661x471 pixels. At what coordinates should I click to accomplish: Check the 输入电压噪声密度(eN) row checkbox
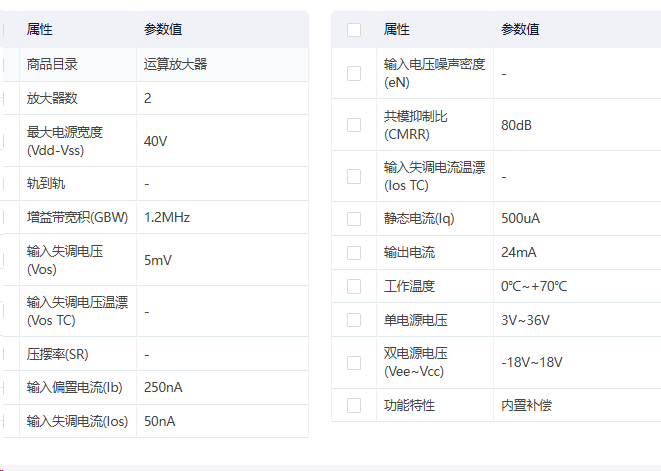[x=354, y=73]
